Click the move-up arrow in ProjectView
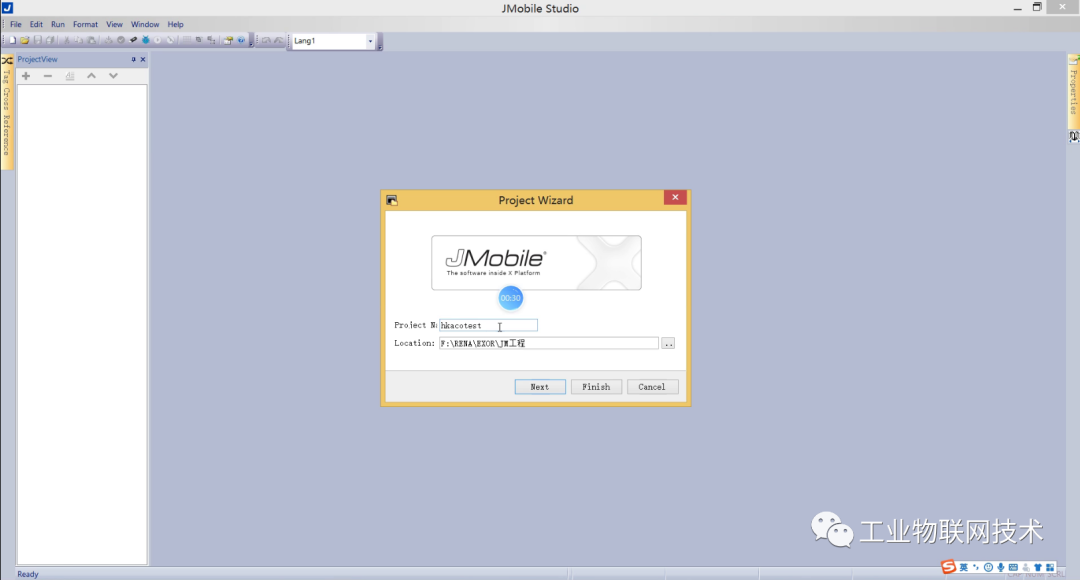 92,74
